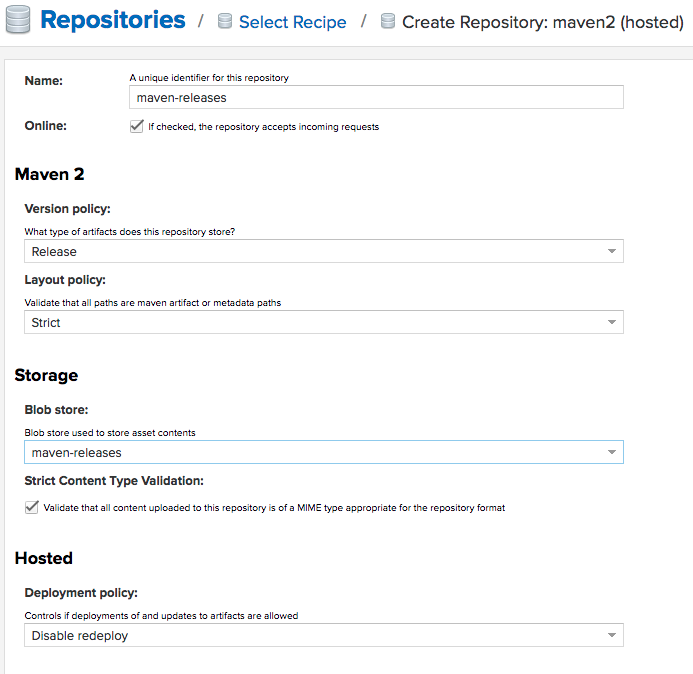The image size is (693, 674).
Task: Click the 'Validate that all content uploaded' description
Action: point(274,508)
